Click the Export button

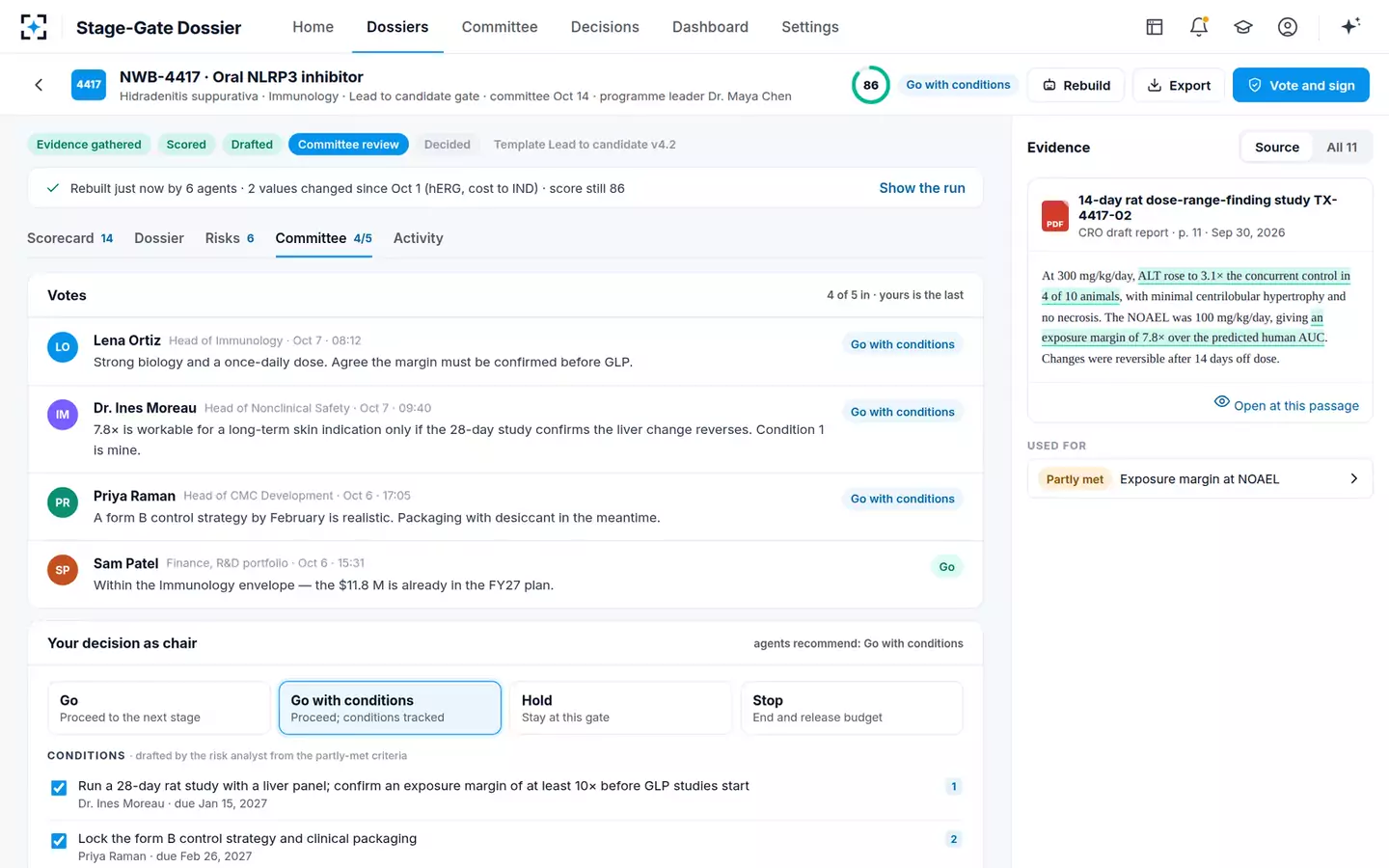click(x=1179, y=85)
